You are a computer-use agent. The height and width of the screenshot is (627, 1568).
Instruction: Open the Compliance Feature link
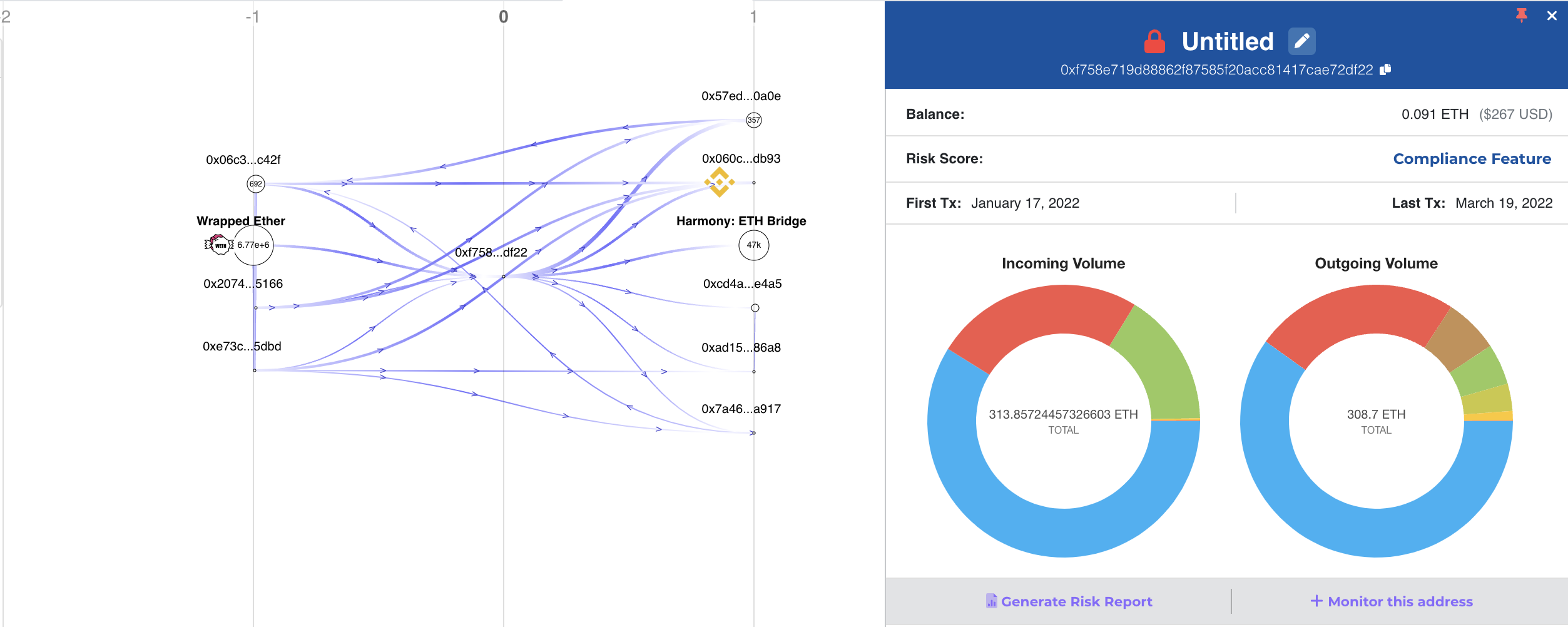1472,159
